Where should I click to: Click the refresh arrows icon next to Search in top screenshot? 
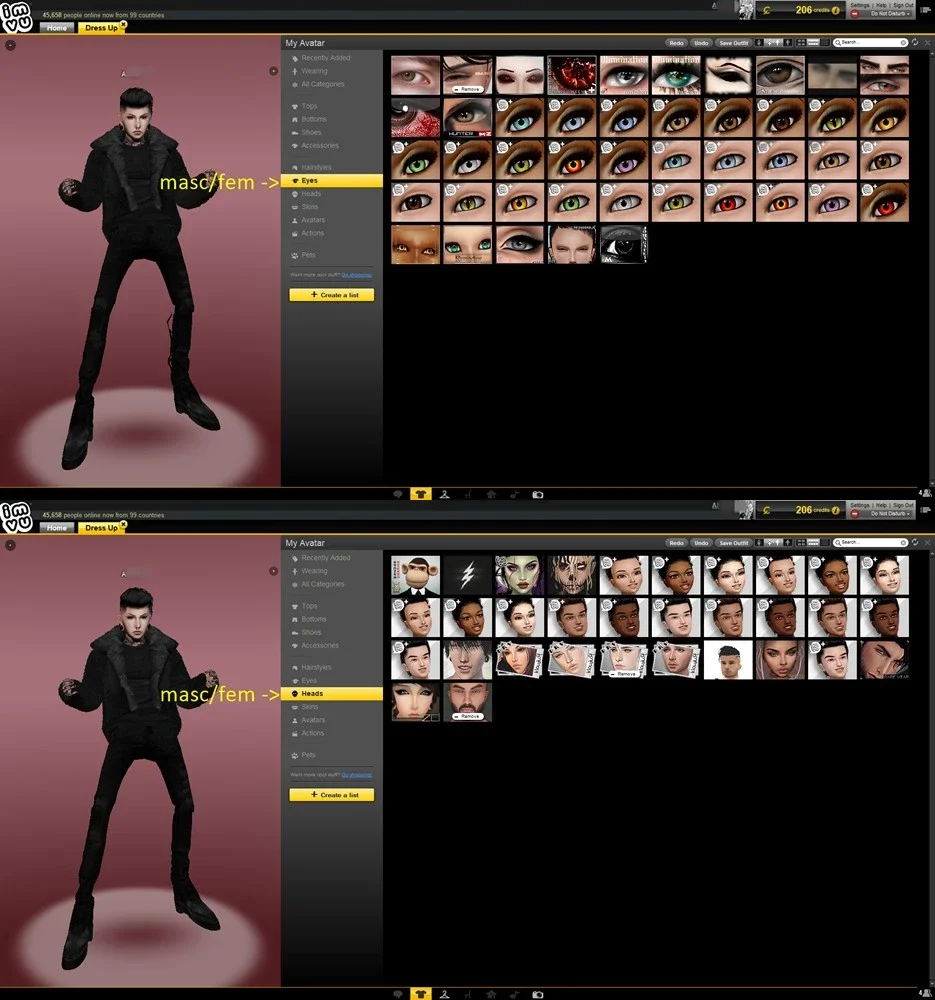point(915,42)
